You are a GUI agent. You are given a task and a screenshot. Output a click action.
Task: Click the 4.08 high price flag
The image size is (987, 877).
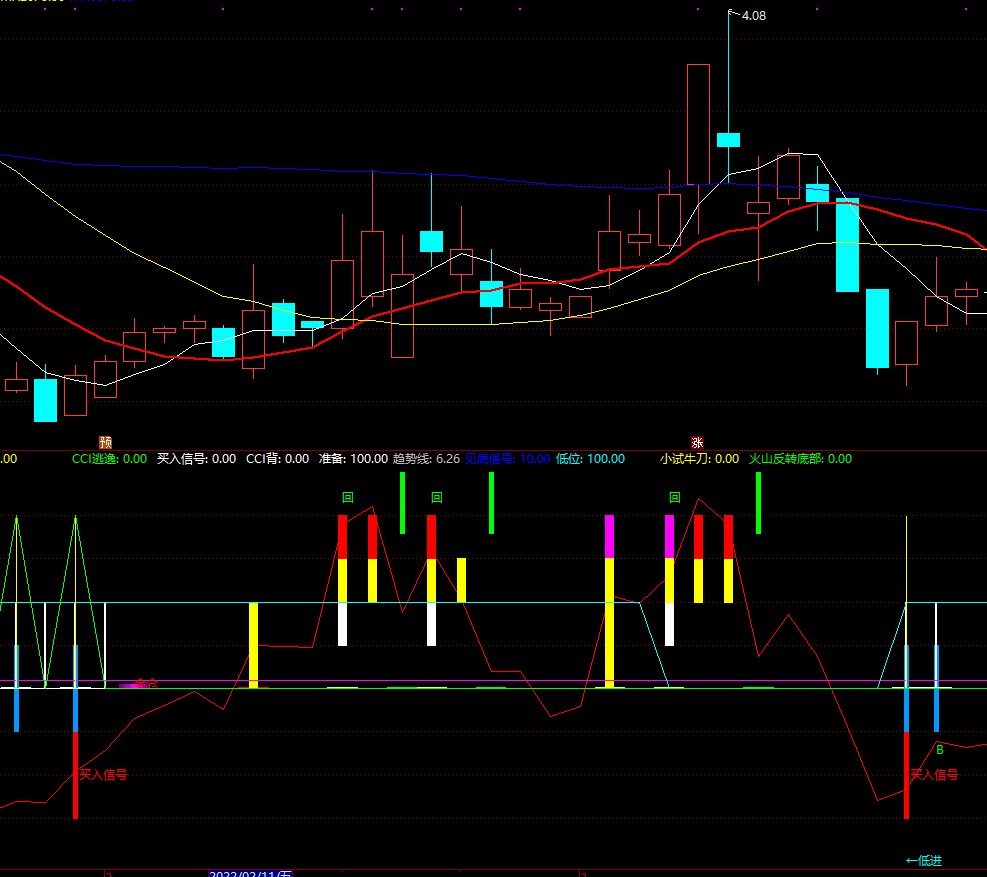pos(753,16)
